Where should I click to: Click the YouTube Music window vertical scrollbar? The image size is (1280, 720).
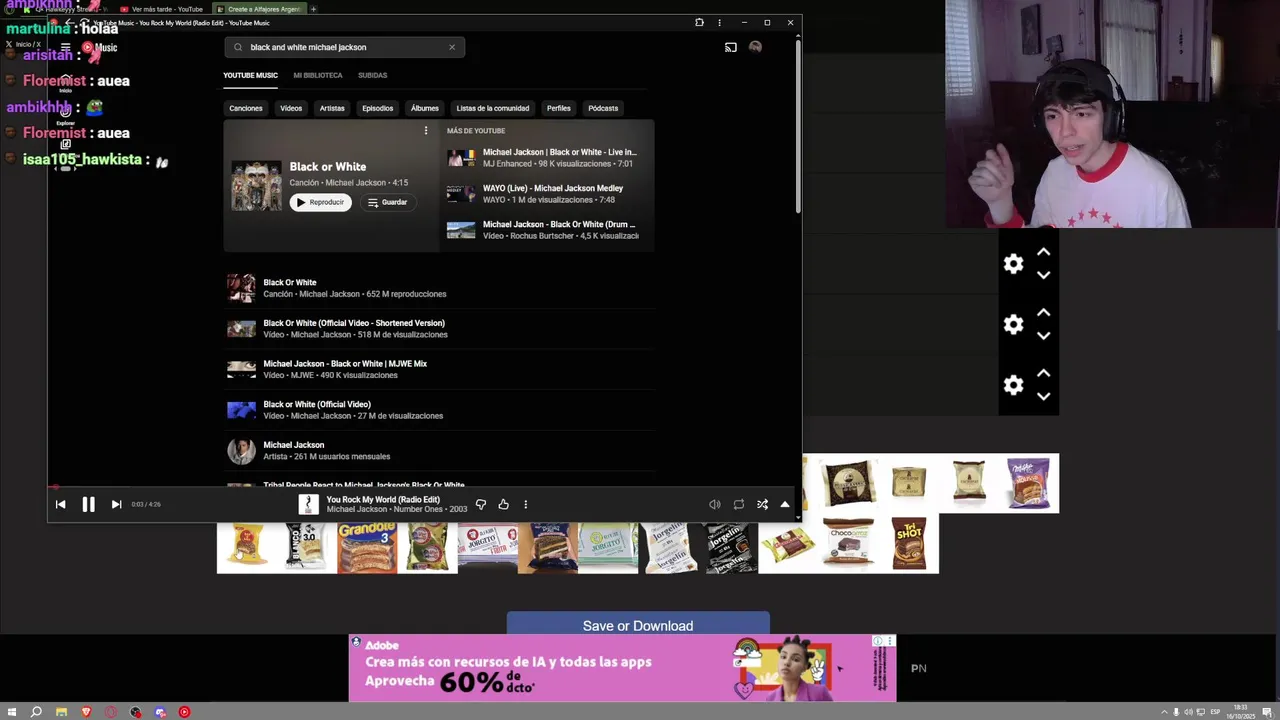pyautogui.click(x=797, y=125)
